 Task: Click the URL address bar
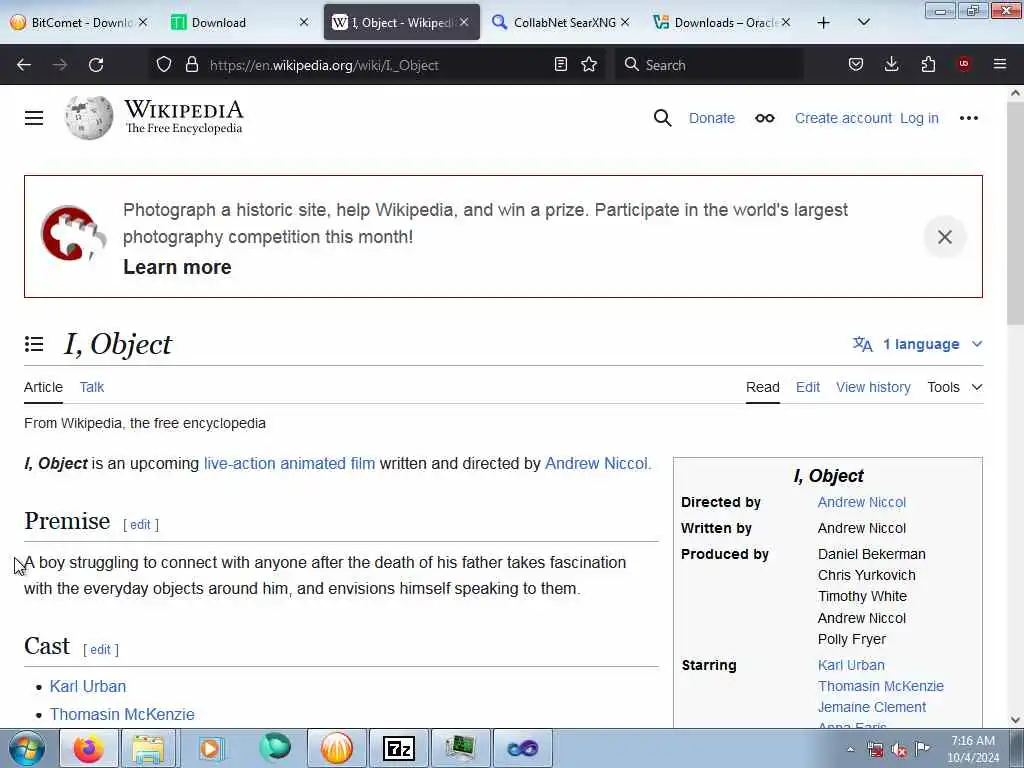click(376, 65)
